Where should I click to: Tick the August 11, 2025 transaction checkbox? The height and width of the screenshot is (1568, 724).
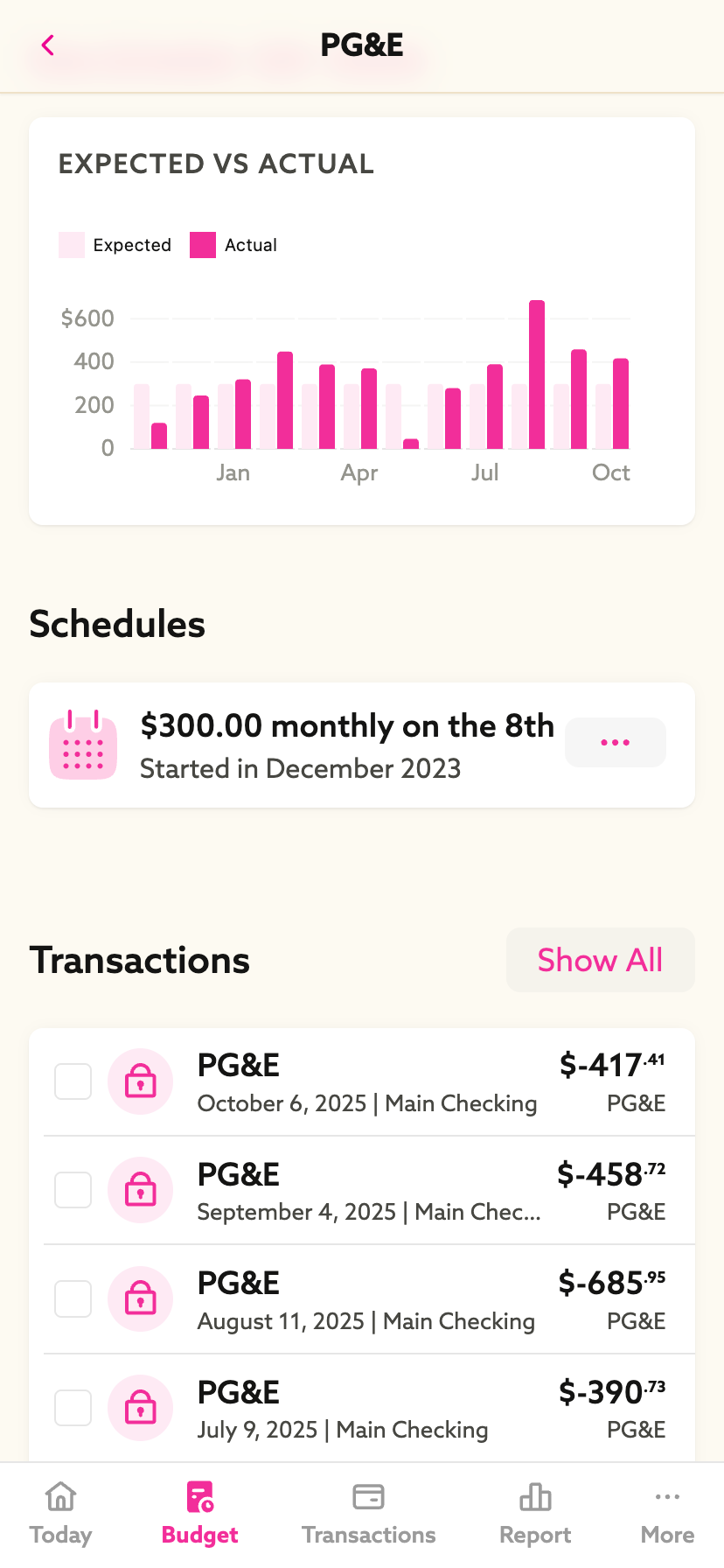[73, 1299]
